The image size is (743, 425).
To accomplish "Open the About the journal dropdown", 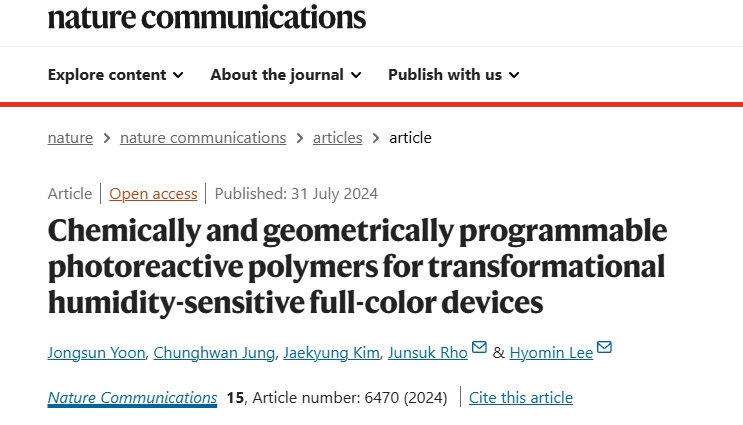I will pos(286,75).
